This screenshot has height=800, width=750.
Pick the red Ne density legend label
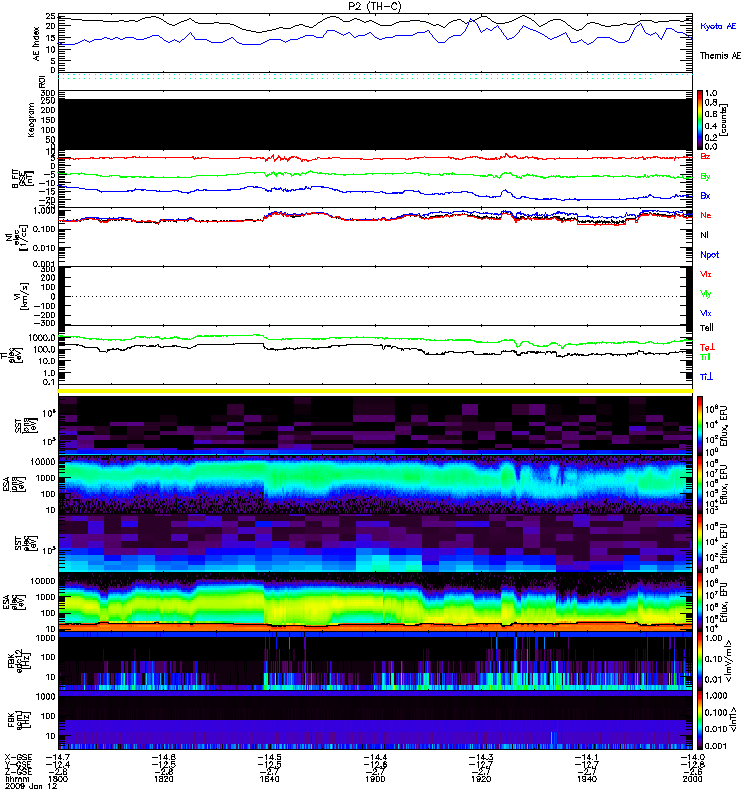point(706,215)
